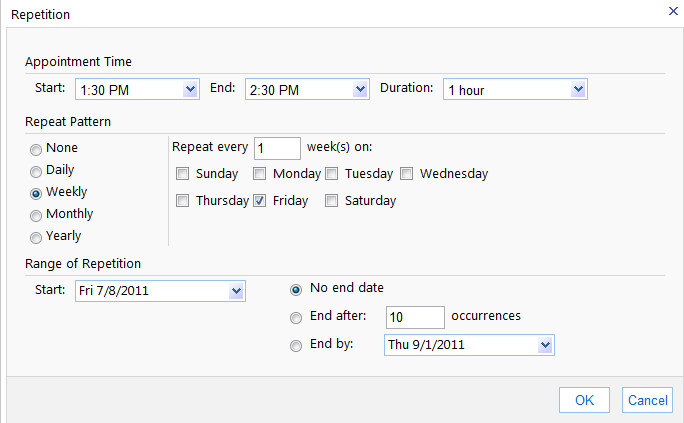
Task: Select the Monthly repeat pattern
Action: click(36, 214)
